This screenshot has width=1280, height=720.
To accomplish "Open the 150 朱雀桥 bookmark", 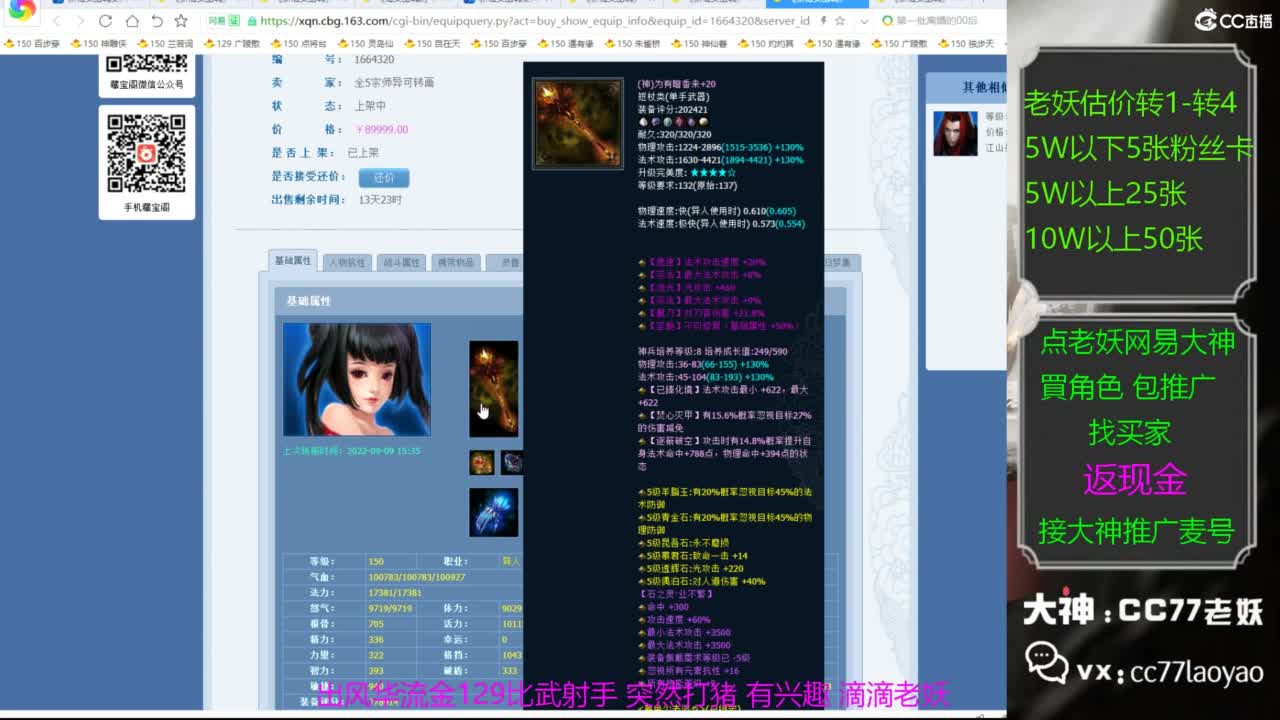I will point(632,44).
